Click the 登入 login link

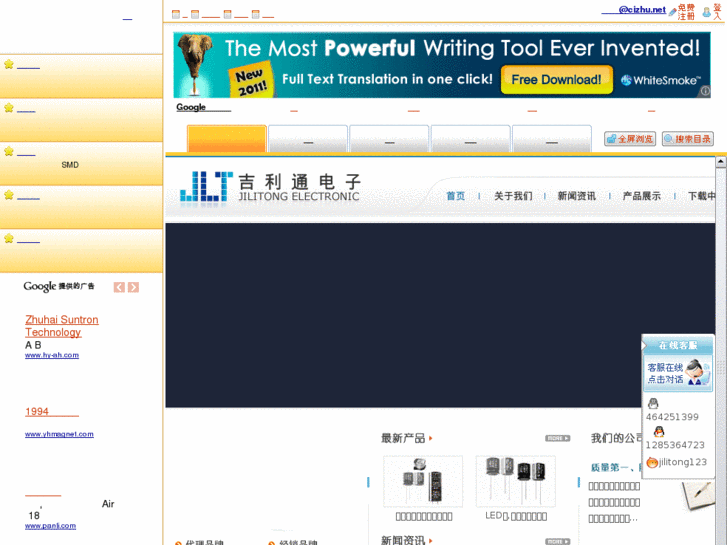(717, 12)
